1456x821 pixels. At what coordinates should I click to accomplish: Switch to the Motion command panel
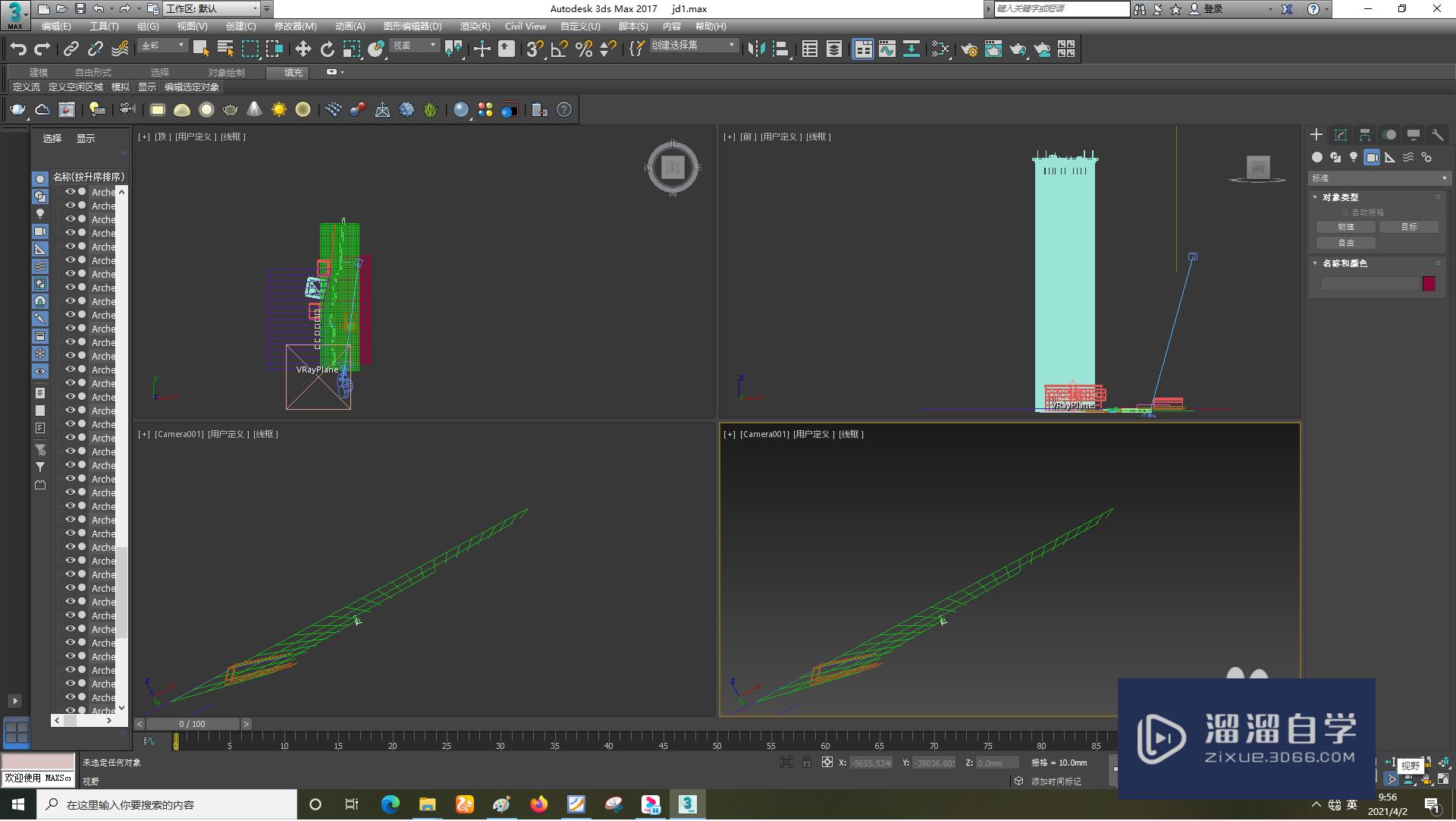[x=1389, y=135]
